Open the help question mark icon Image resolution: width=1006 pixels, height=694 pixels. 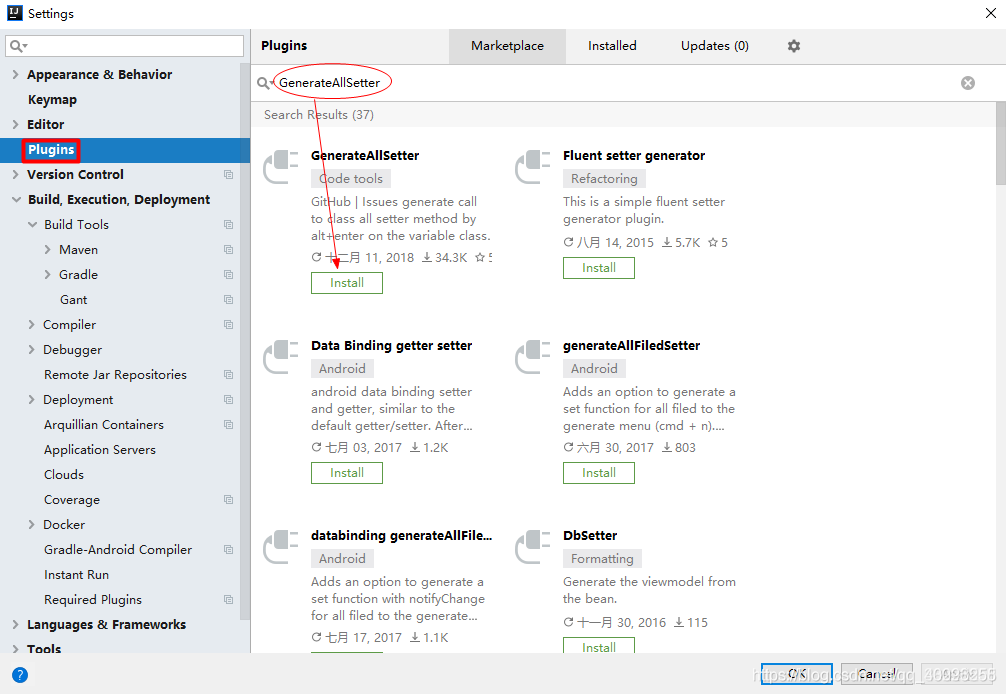(x=20, y=675)
